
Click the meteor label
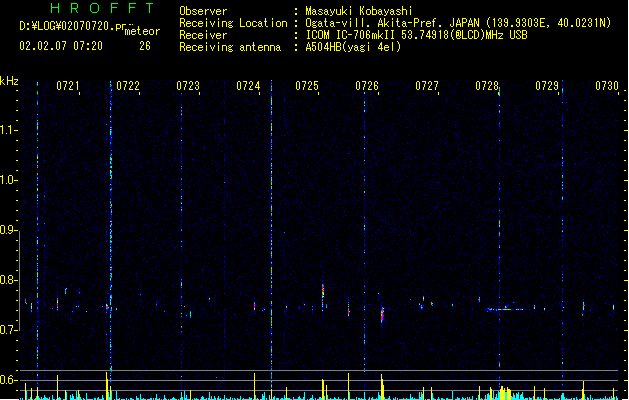point(142,31)
